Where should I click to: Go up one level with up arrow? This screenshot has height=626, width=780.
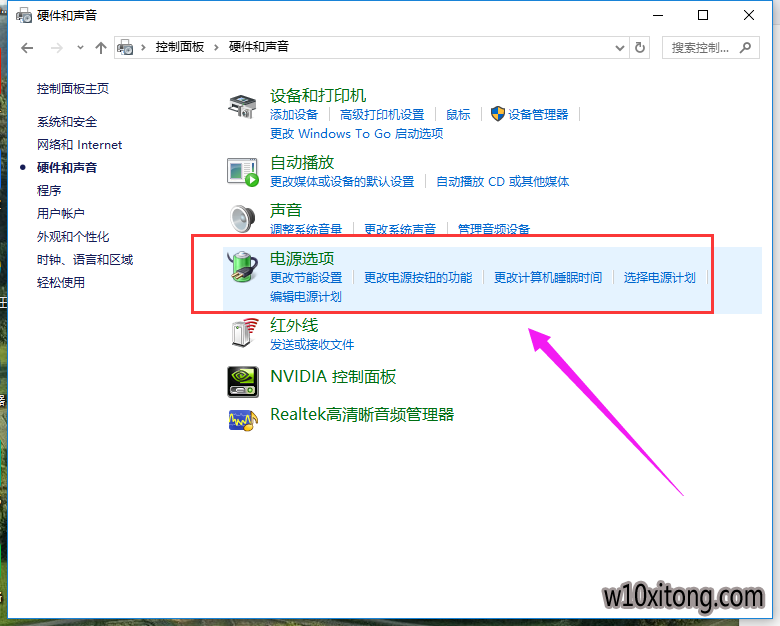[101, 48]
